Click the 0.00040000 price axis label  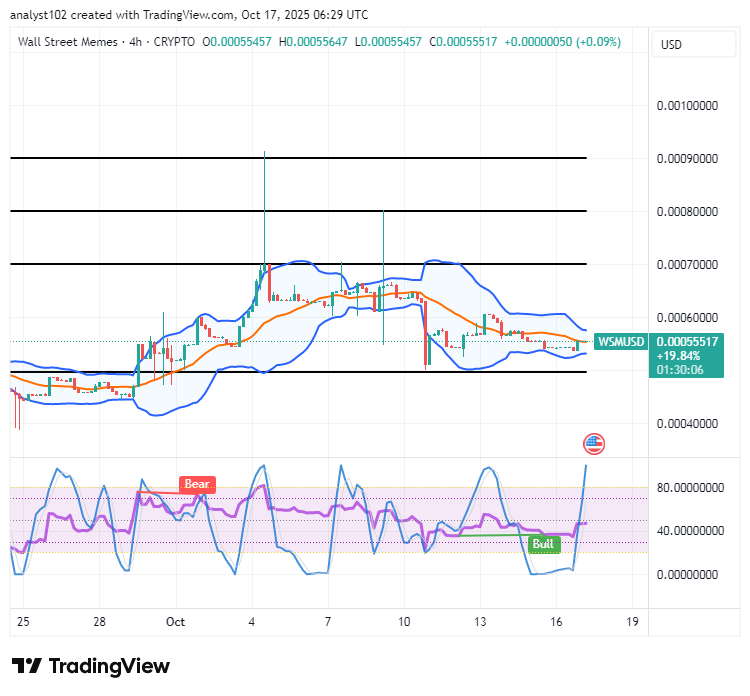687,424
